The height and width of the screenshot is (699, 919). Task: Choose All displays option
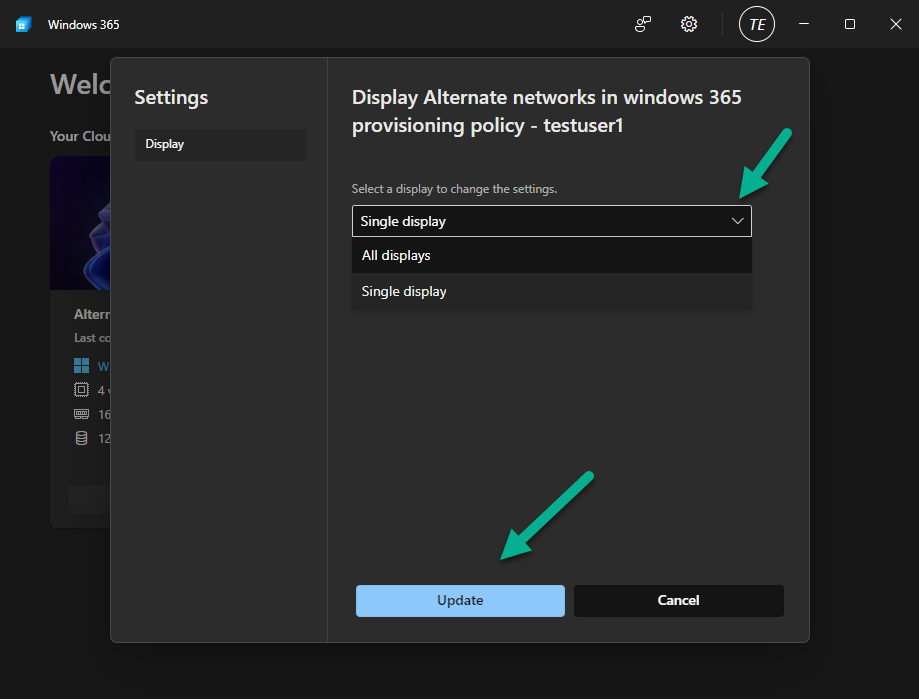tap(552, 255)
